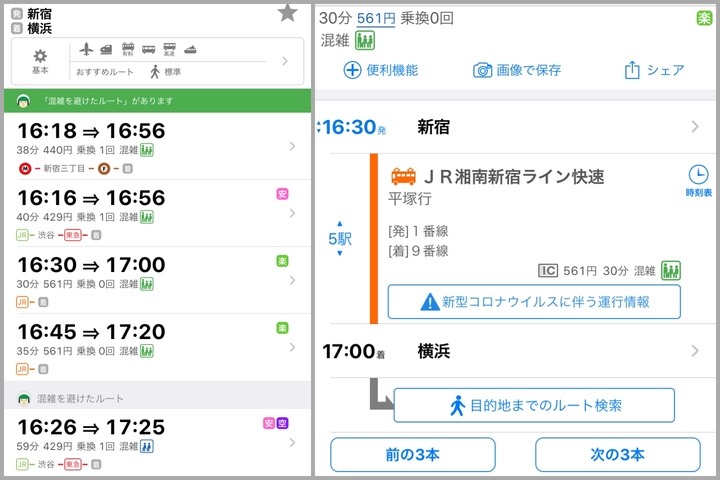Toggle the shinkansen train transport option
Image resolution: width=720 pixels, height=480 pixels.
(x=107, y=50)
